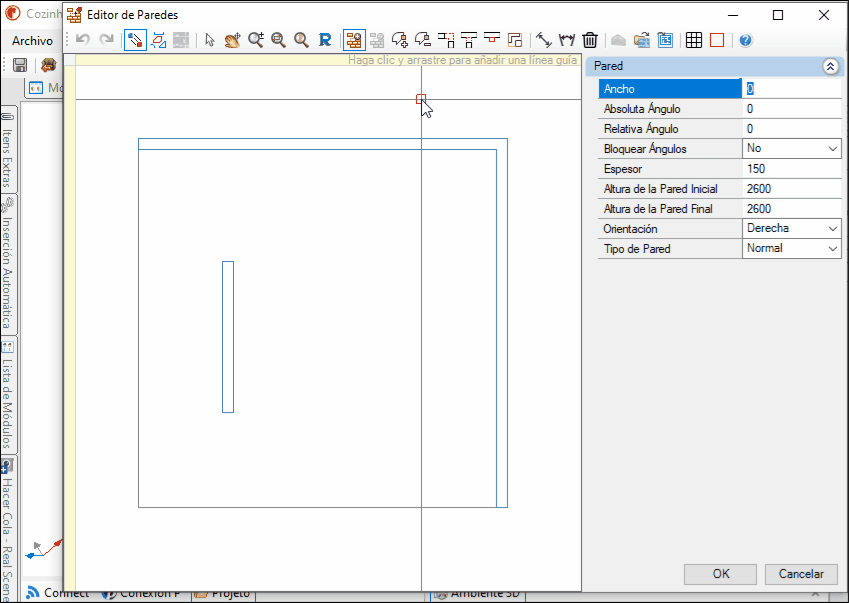Click the caliper measurement icon
The height and width of the screenshot is (603, 849).
pos(566,40)
